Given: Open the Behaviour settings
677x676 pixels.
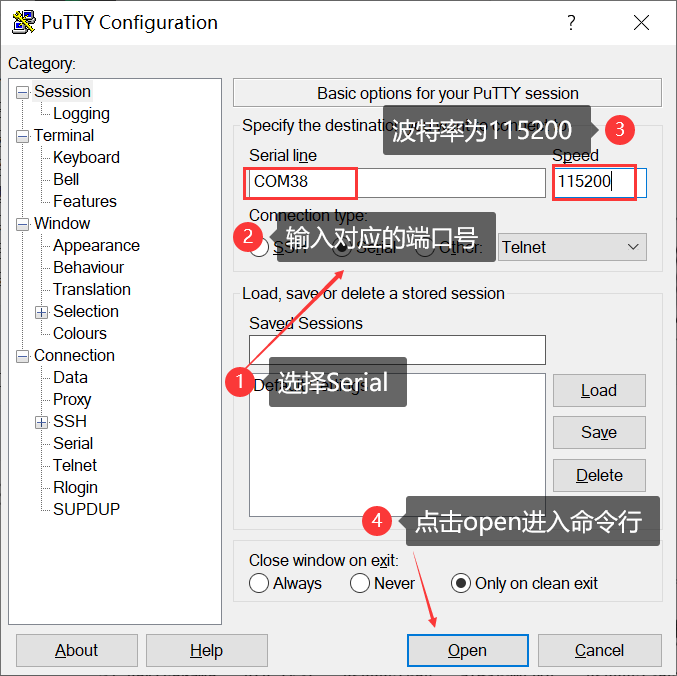Looking at the screenshot, I should click(x=89, y=268).
